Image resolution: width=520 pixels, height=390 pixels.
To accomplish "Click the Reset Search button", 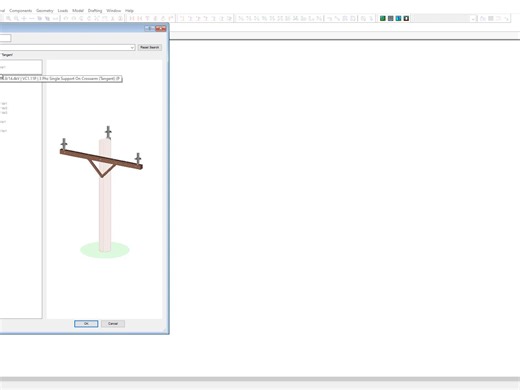I will (150, 47).
